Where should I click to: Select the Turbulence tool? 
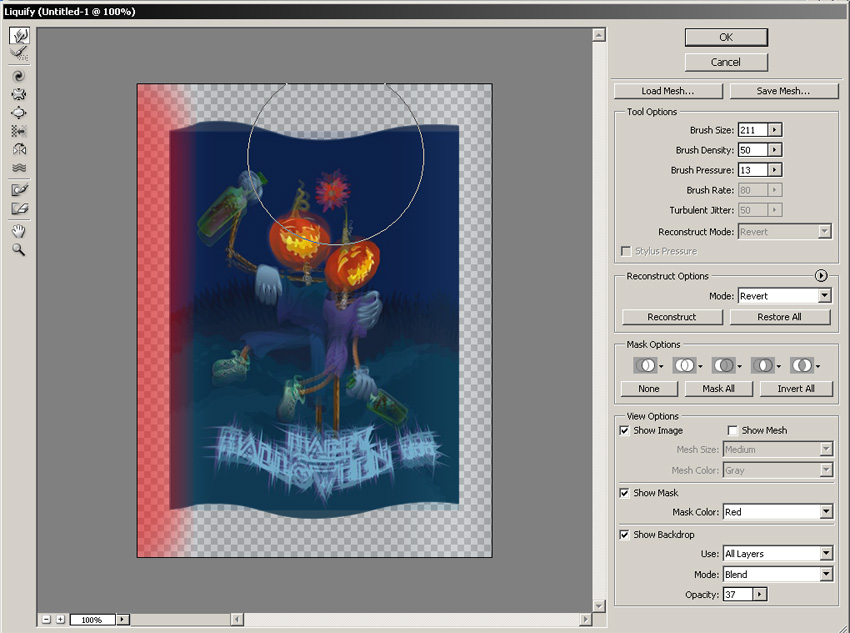click(x=19, y=168)
